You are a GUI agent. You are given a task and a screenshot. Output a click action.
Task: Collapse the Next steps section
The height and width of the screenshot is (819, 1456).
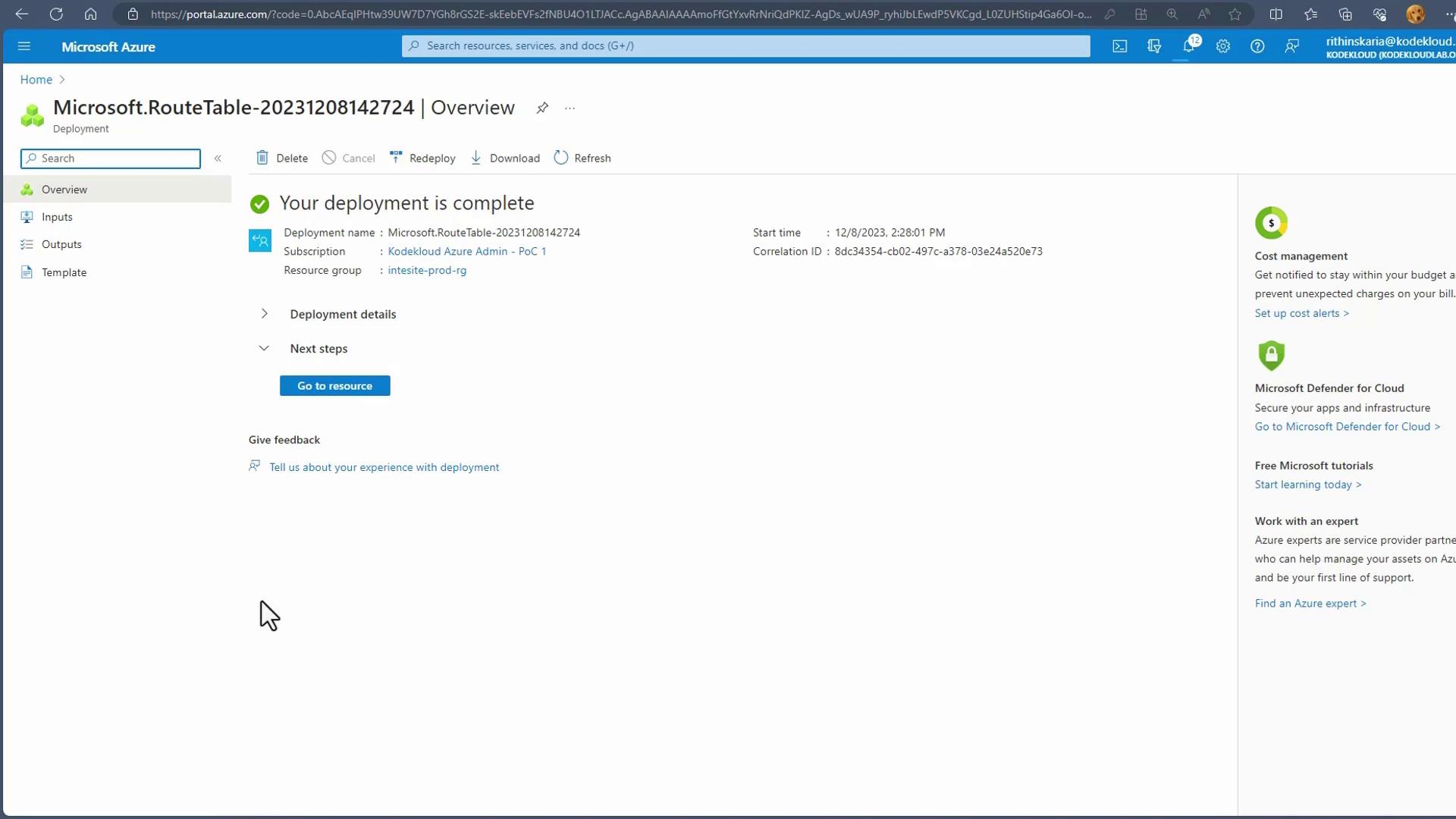coord(265,349)
